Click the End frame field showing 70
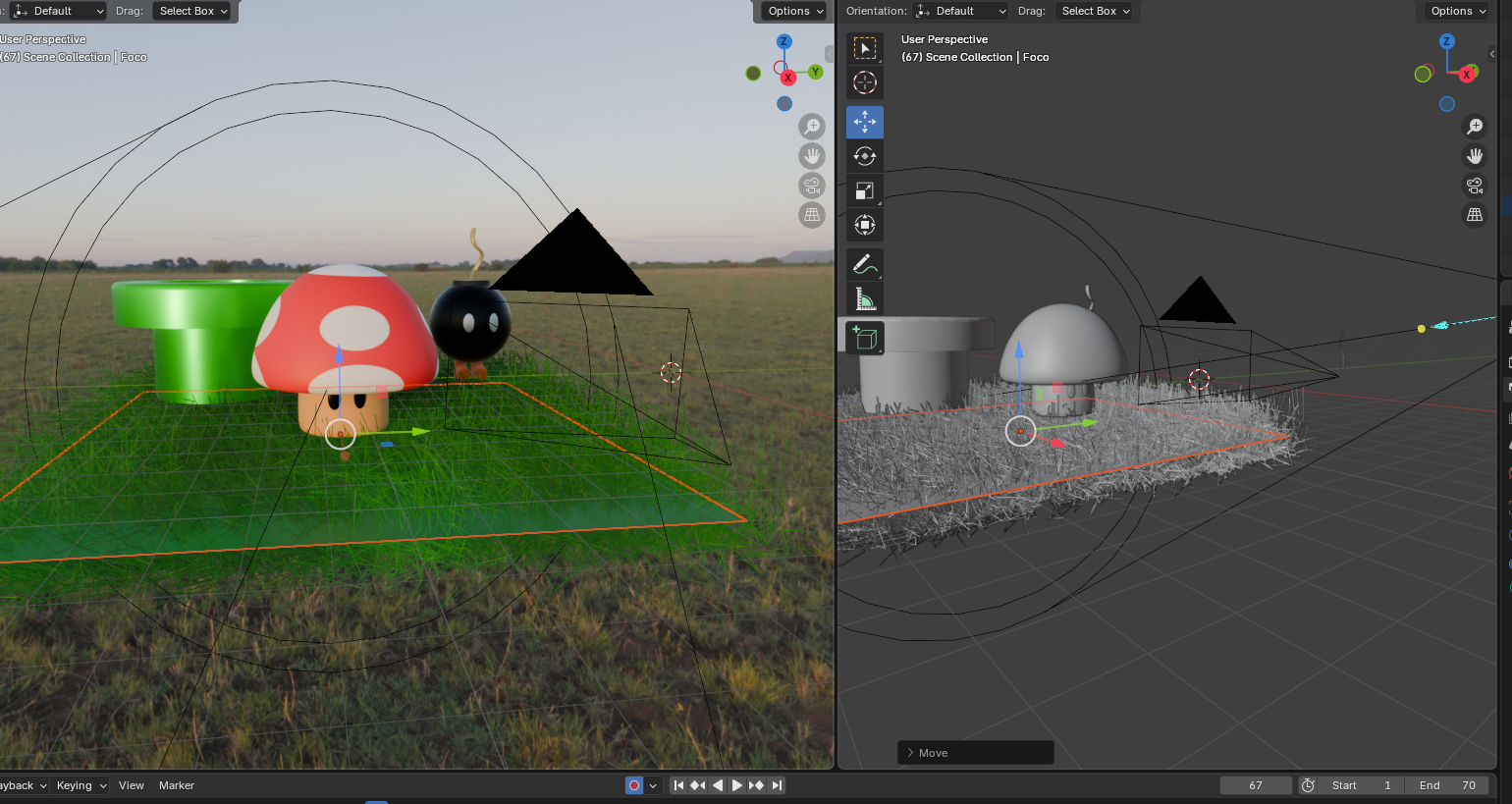1512x804 pixels. (x=1448, y=785)
